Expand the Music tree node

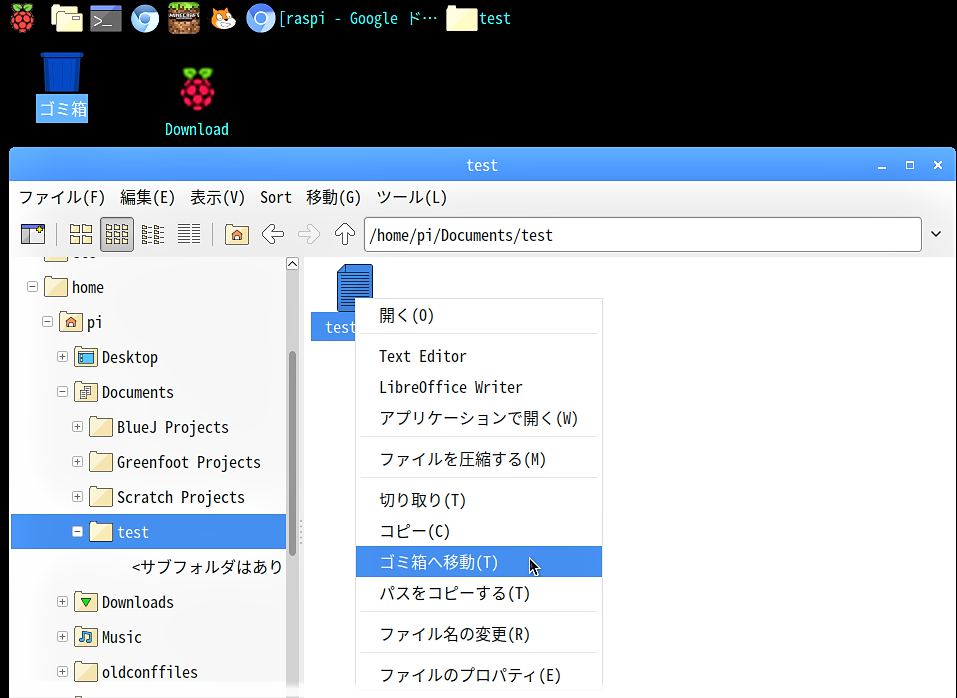[x=62, y=636]
